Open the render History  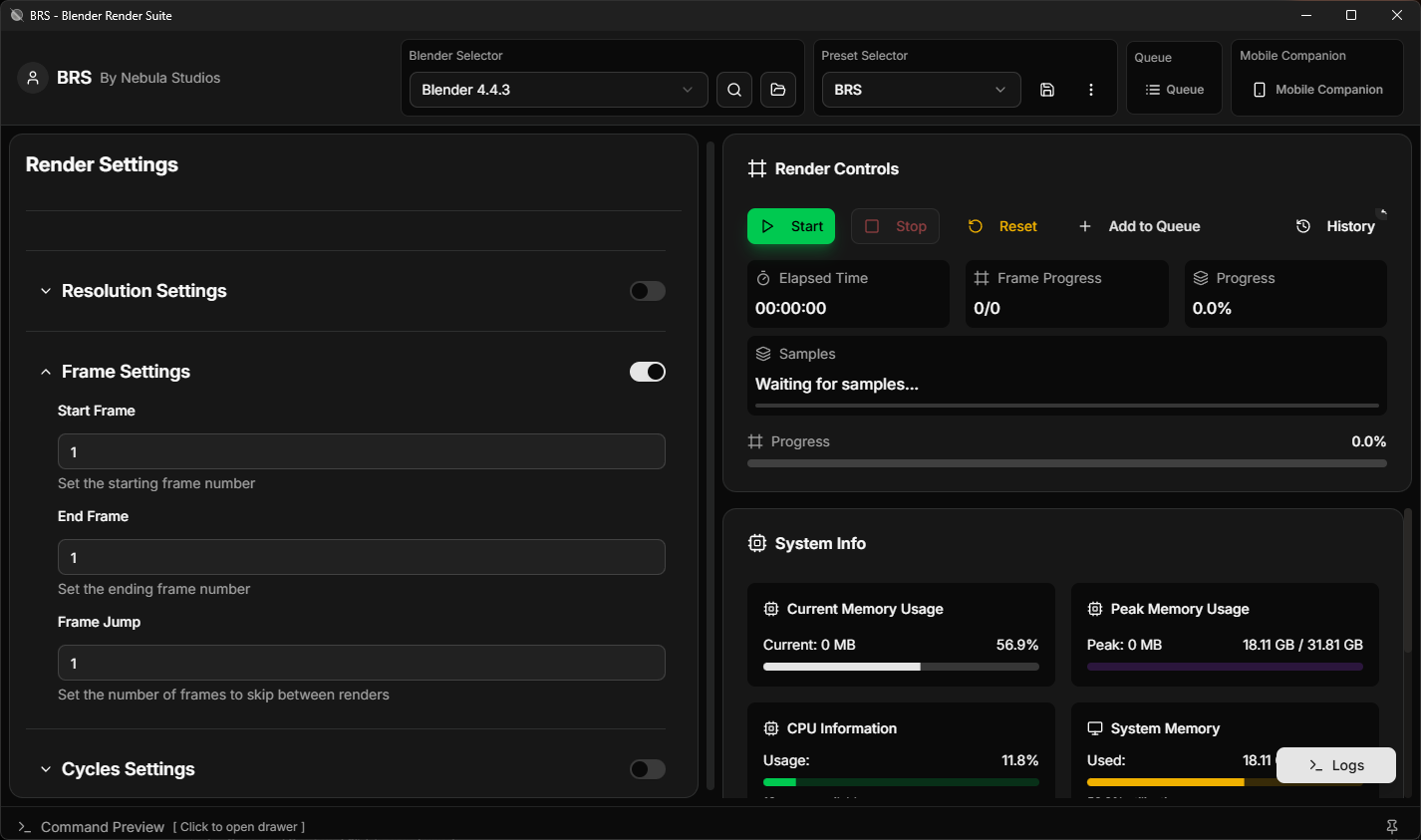[x=1335, y=226]
